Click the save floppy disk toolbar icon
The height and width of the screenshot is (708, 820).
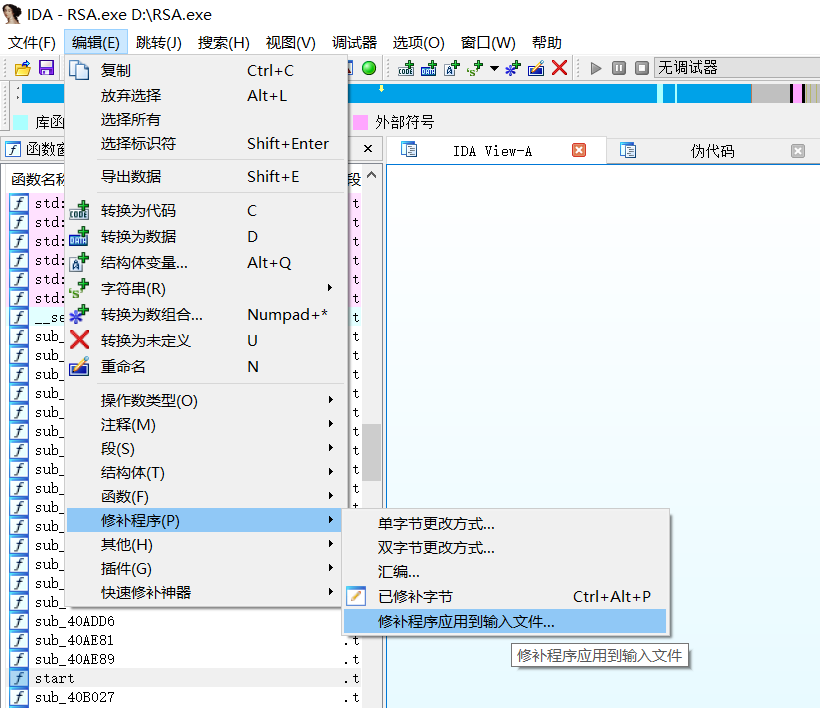tap(47, 68)
